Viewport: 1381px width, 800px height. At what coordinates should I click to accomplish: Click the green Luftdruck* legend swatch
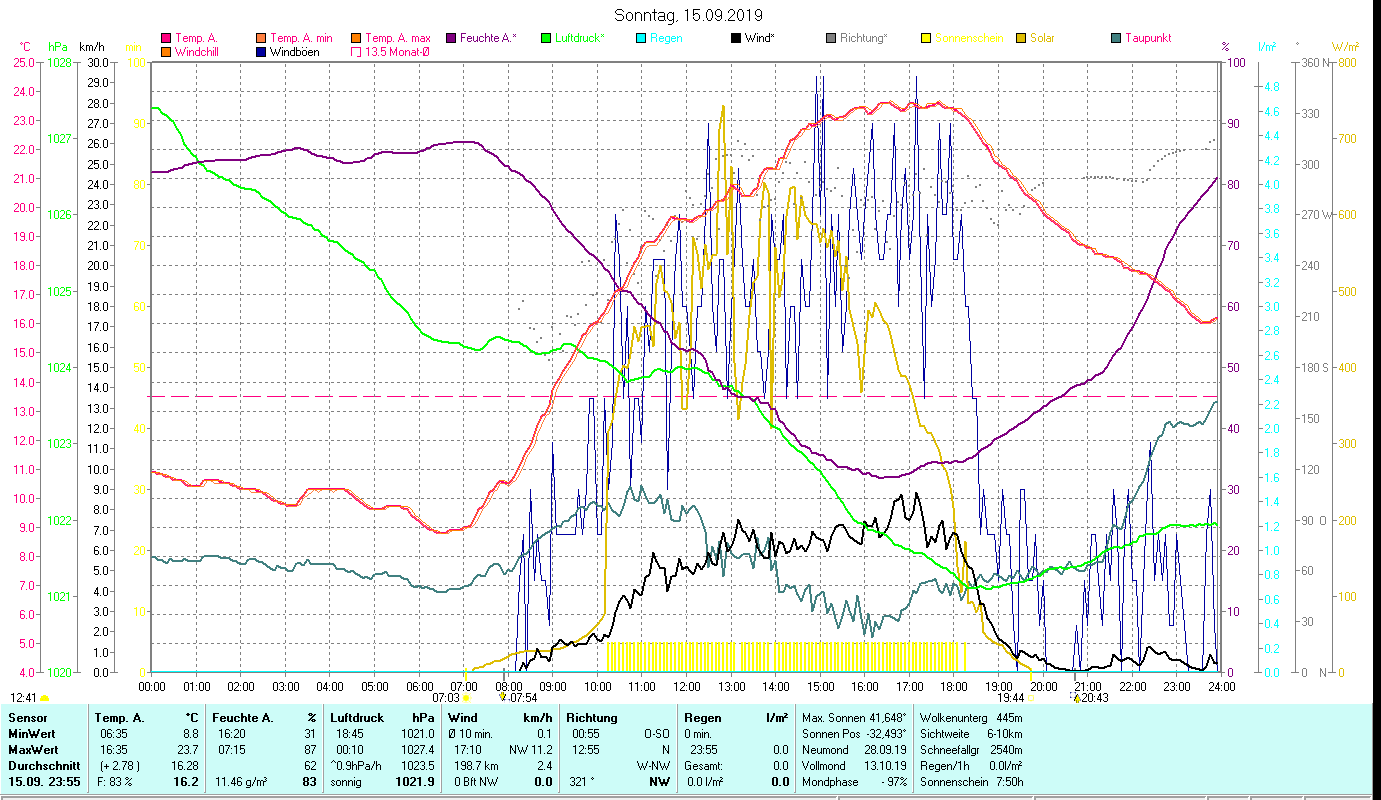[545, 38]
